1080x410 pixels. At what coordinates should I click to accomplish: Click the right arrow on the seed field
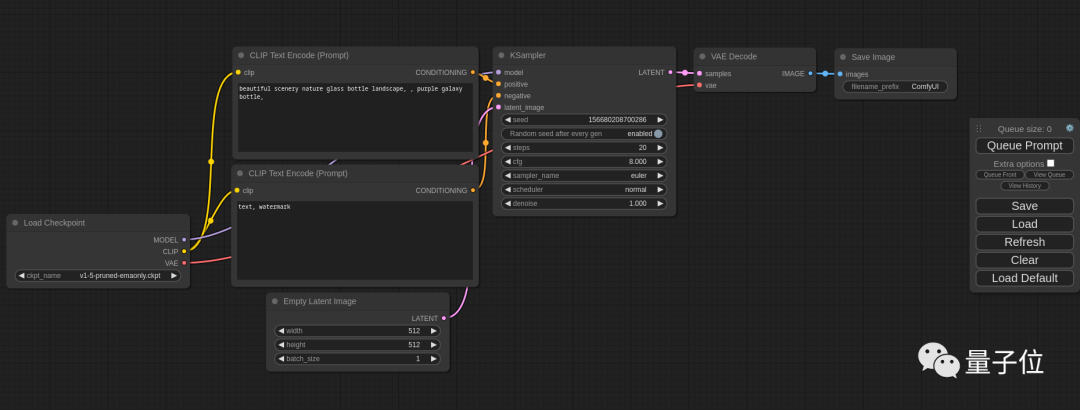point(660,120)
